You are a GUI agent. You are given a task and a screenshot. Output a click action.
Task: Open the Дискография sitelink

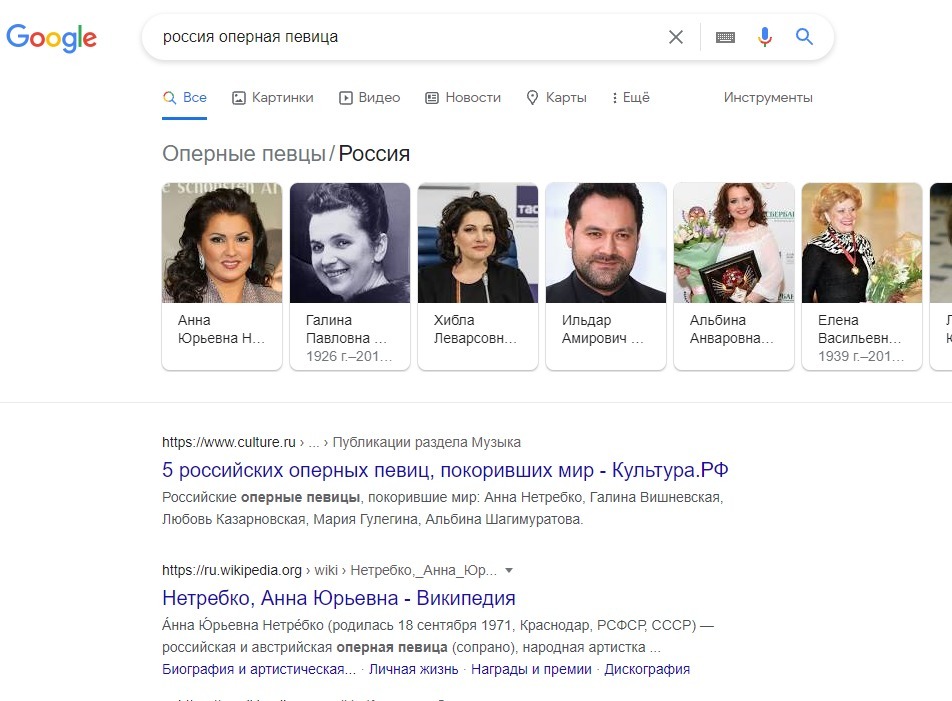[x=647, y=669]
